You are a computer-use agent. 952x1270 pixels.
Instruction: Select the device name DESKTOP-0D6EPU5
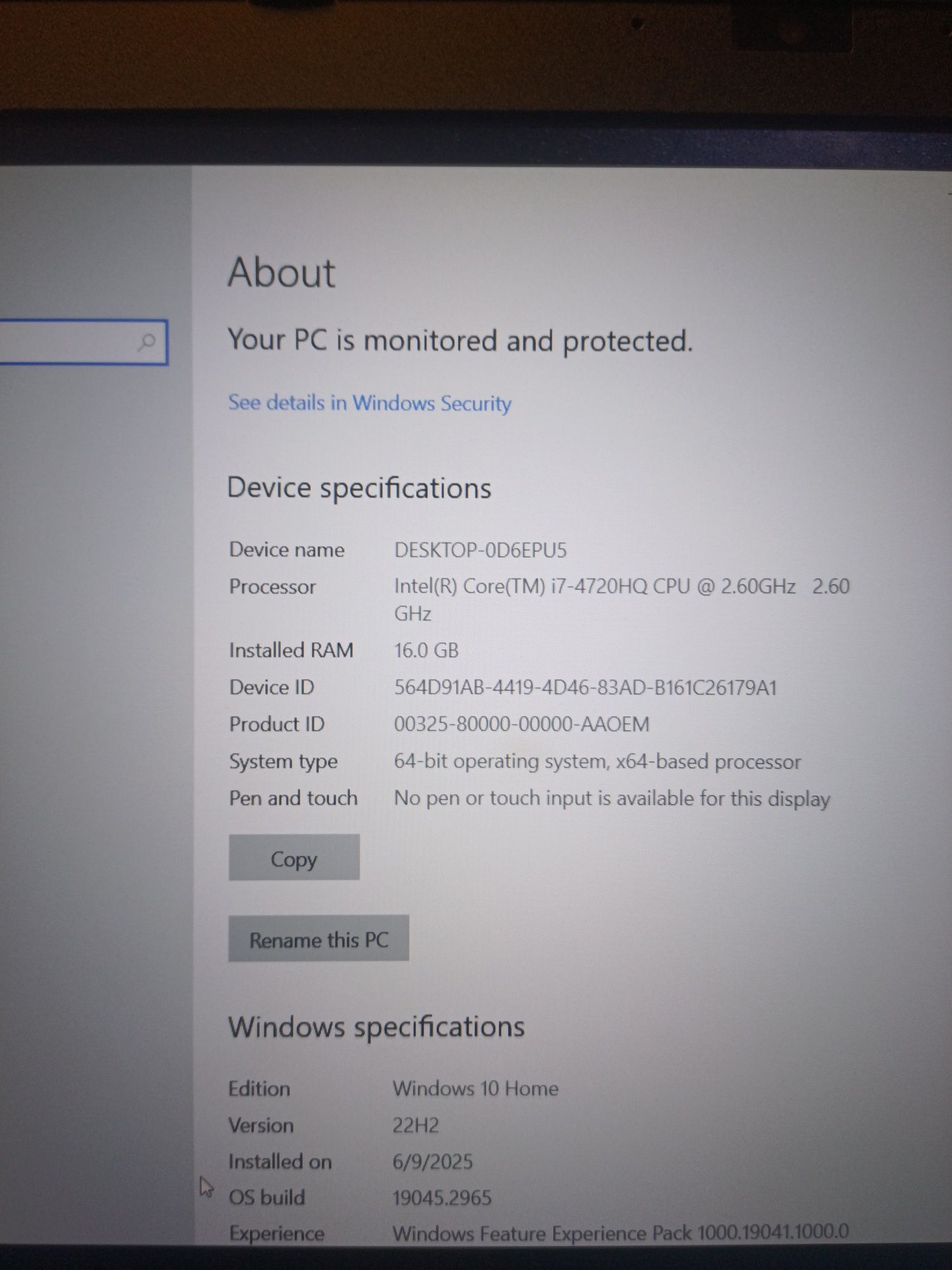pyautogui.click(x=480, y=550)
